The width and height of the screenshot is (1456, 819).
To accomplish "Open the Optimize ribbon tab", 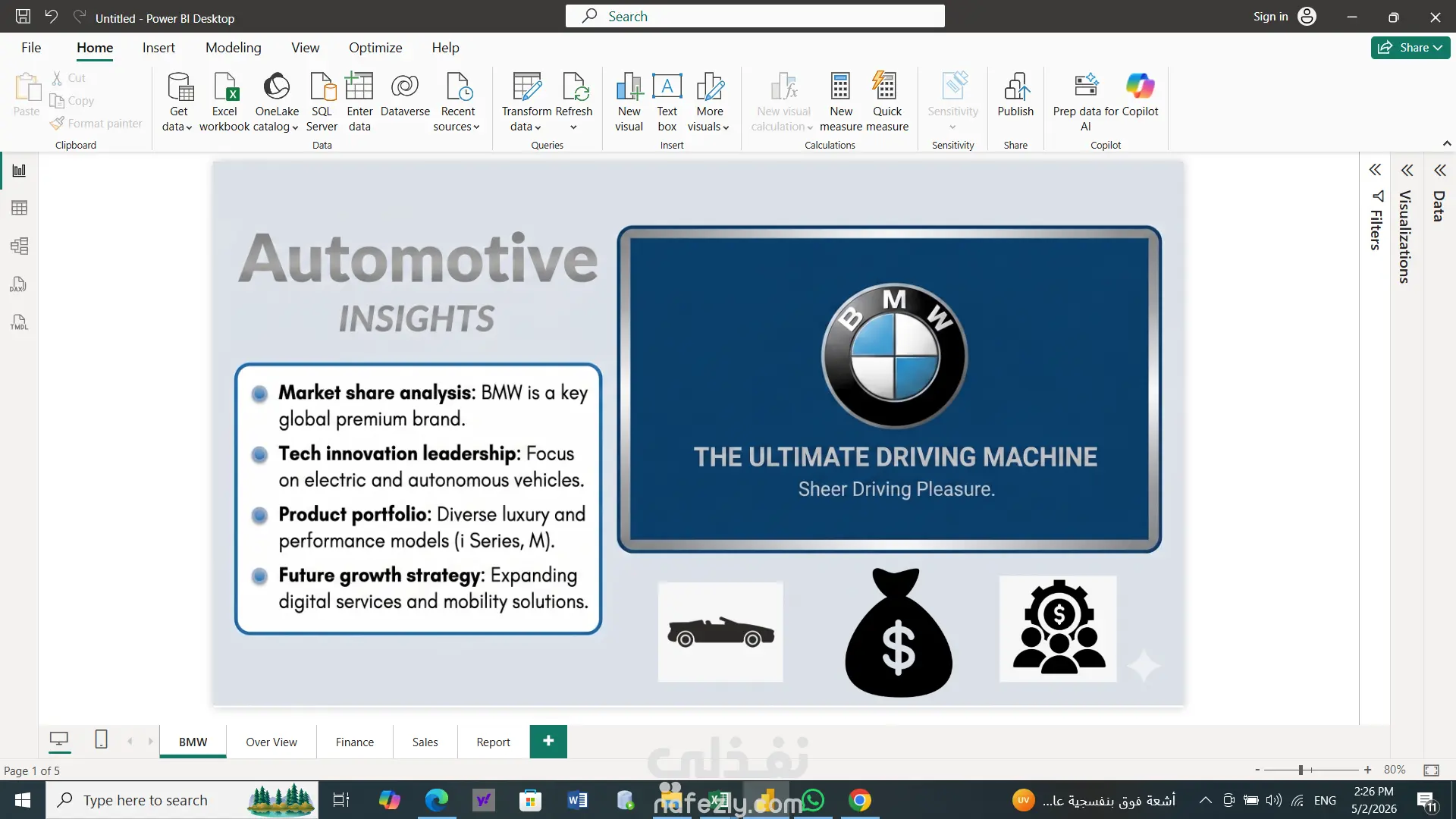I will tap(375, 47).
